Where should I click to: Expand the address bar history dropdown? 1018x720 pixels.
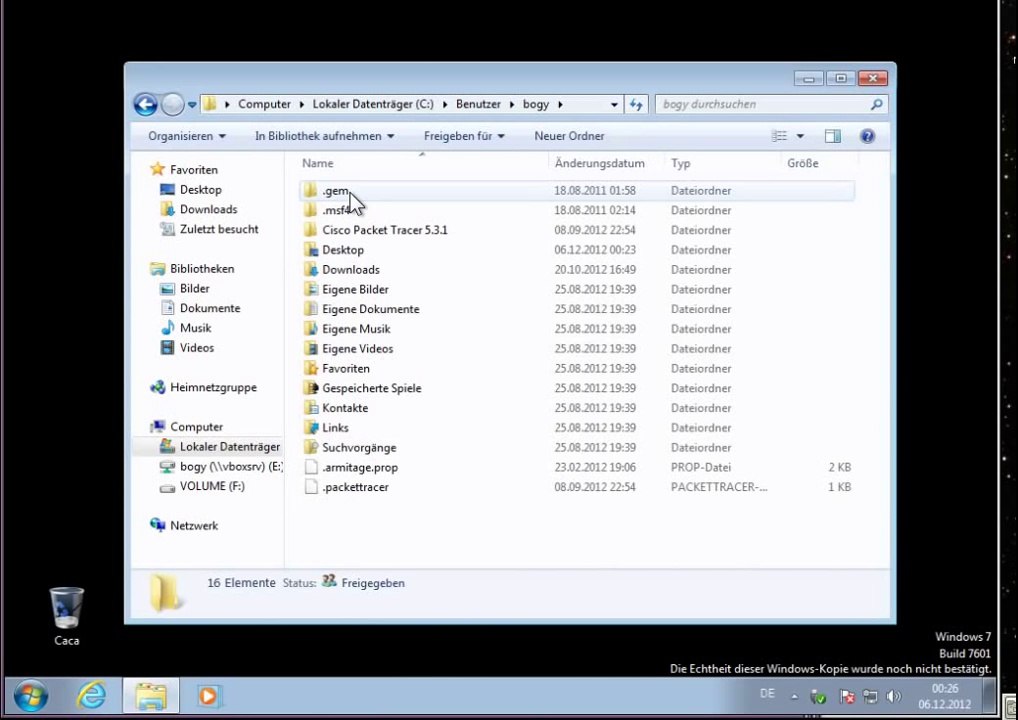tap(614, 105)
